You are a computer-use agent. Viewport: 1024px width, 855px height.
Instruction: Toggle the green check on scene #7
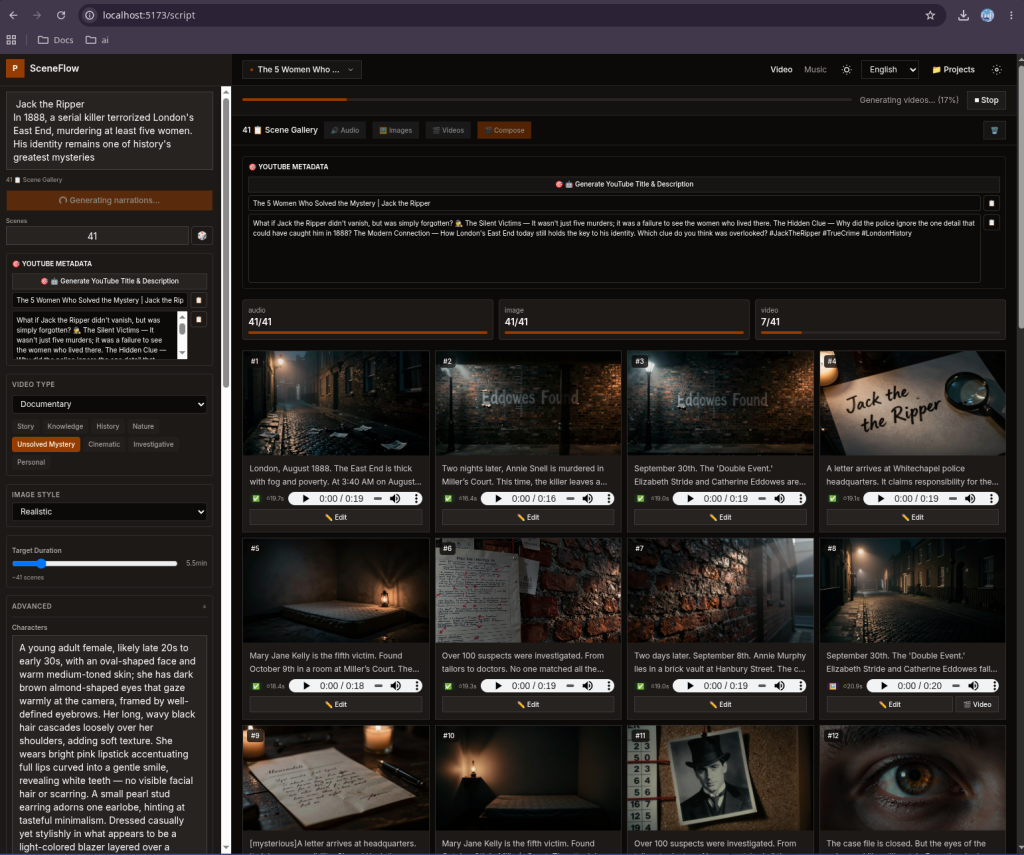coord(640,686)
